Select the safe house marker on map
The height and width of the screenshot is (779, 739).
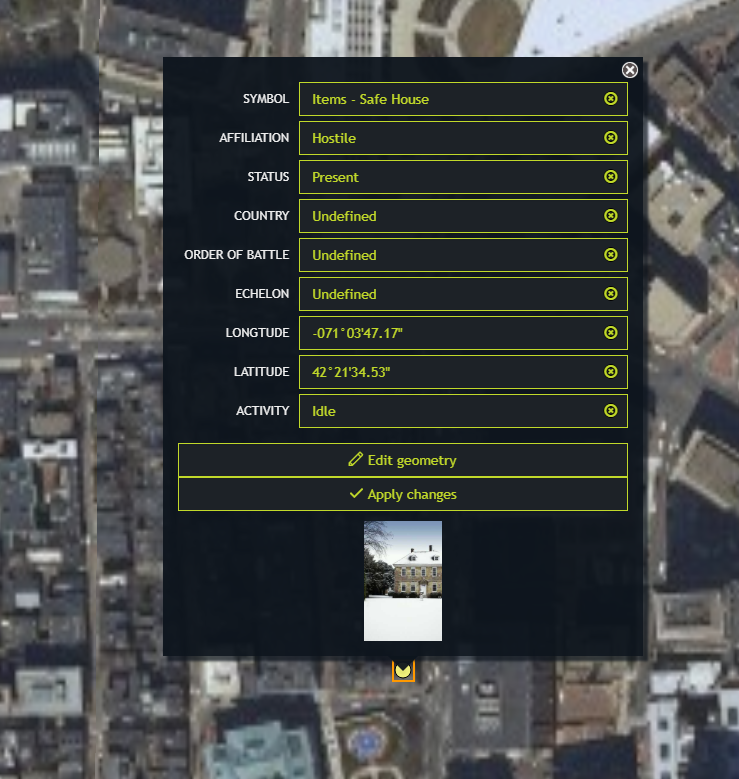[403, 670]
